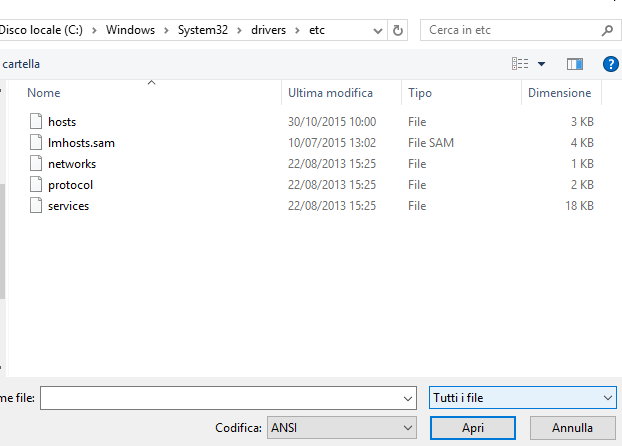Click the refresh icon beside address bar
Viewport: 622px width, 446px height.
click(397, 30)
